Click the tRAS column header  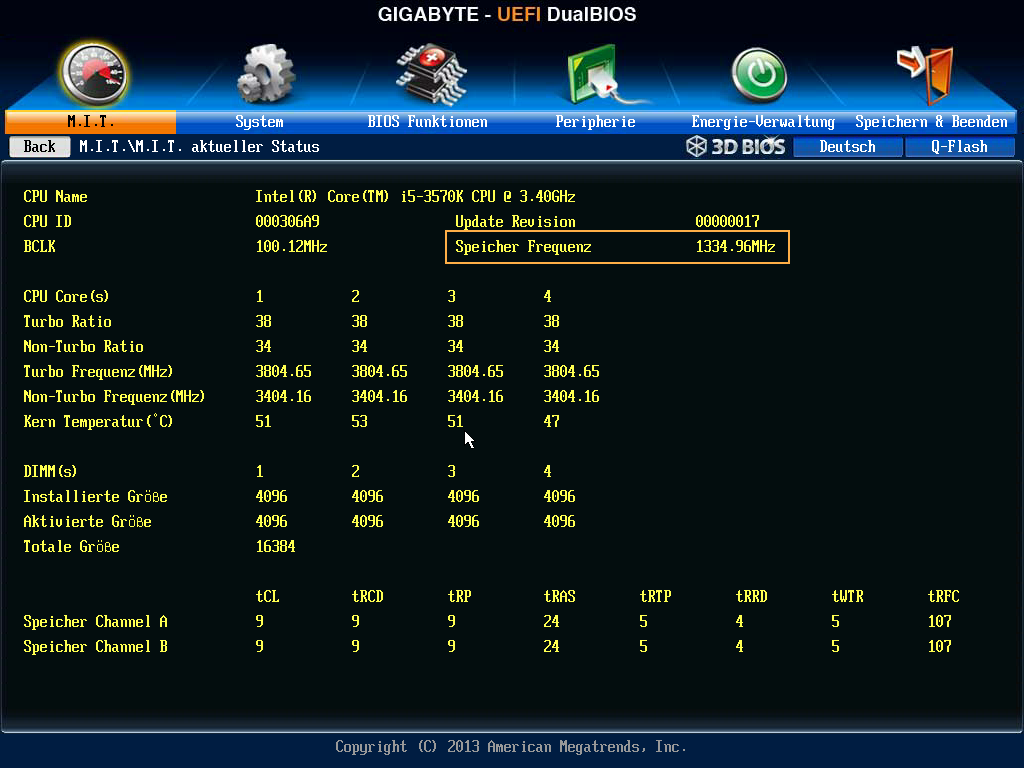[x=559, y=596]
